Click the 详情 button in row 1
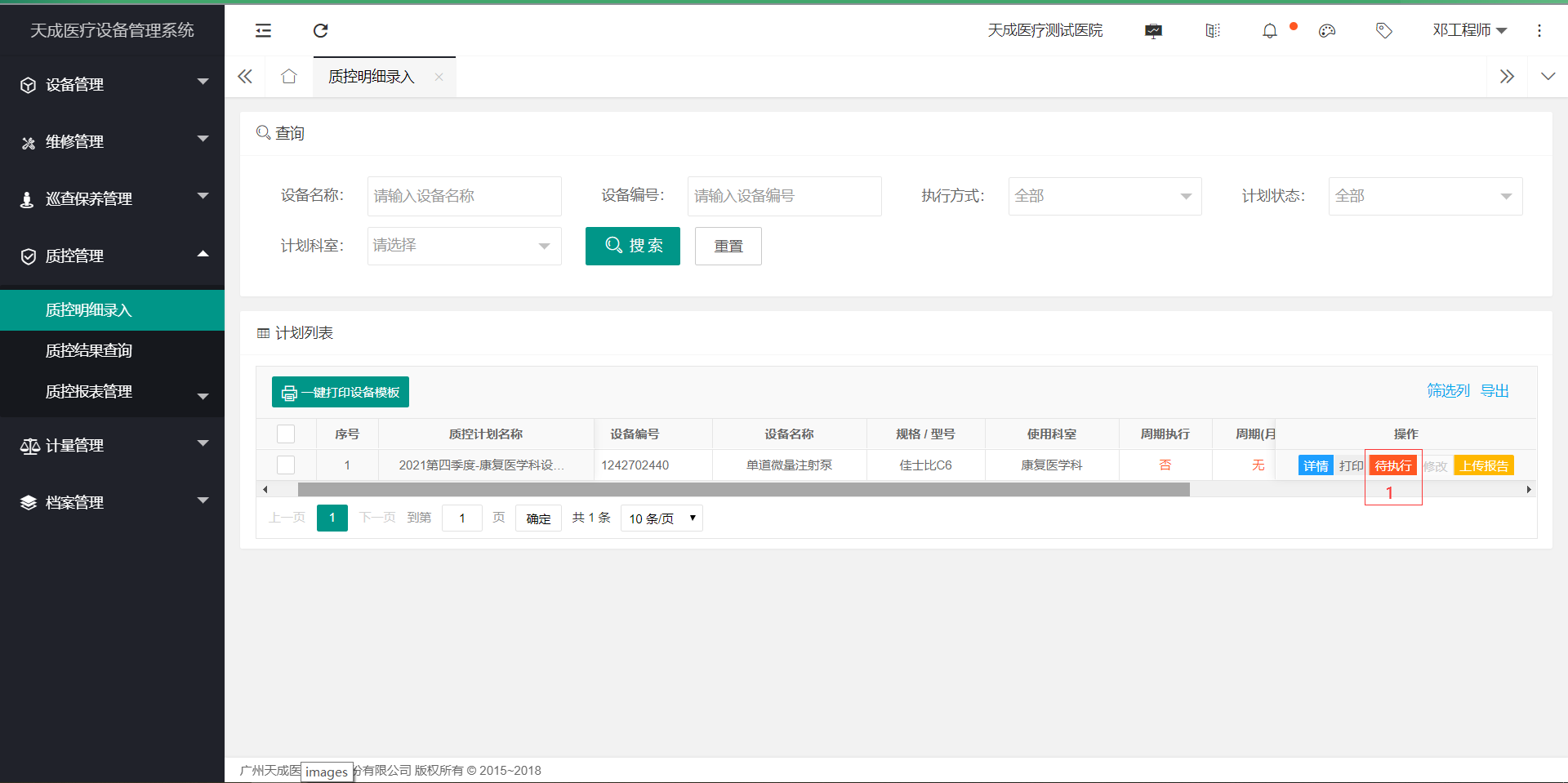1568x783 pixels. 1316,465
